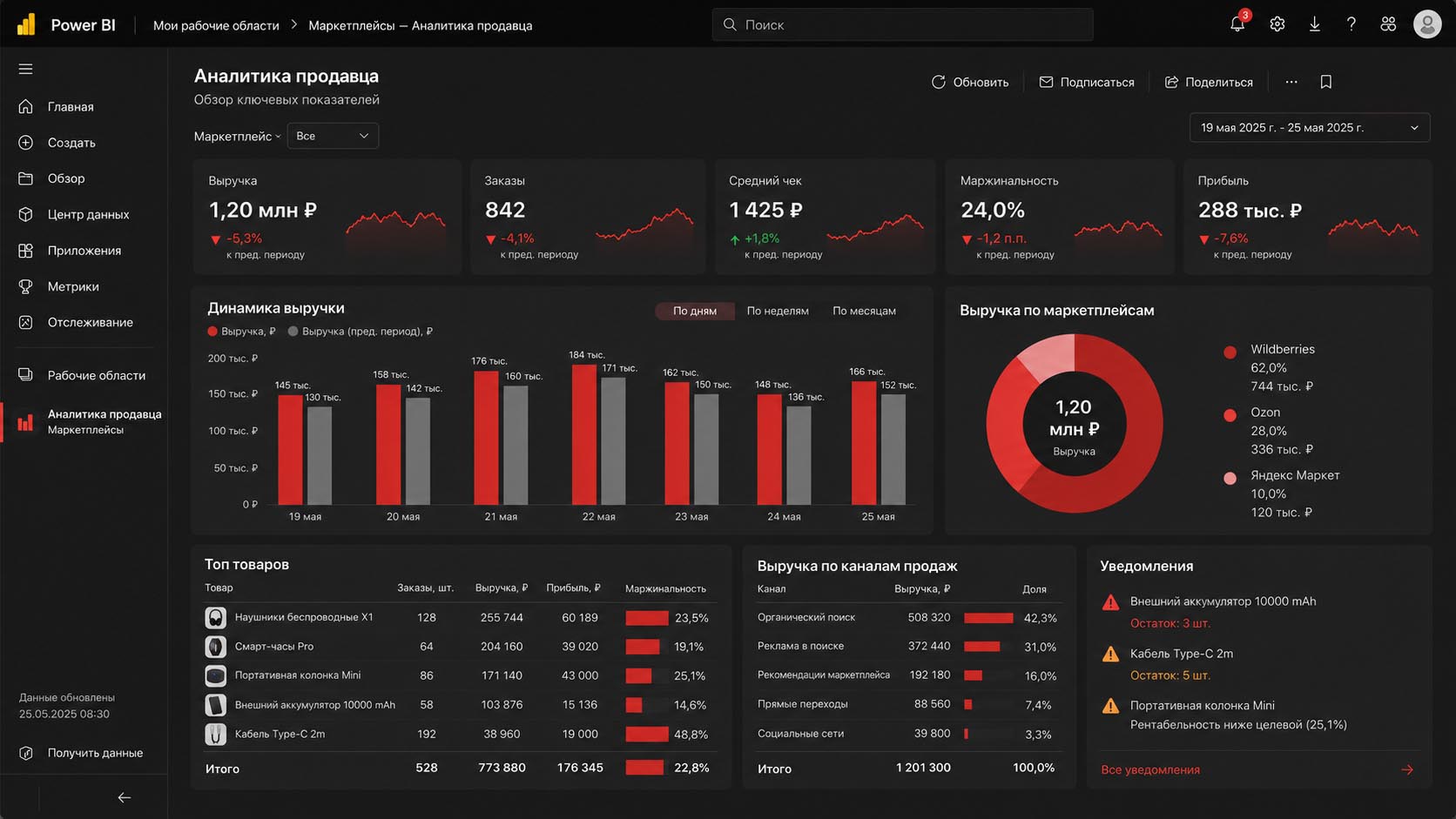Click the Смарт-часы Pro product thumbnail
This screenshot has height=819, width=1456.
(x=215, y=647)
